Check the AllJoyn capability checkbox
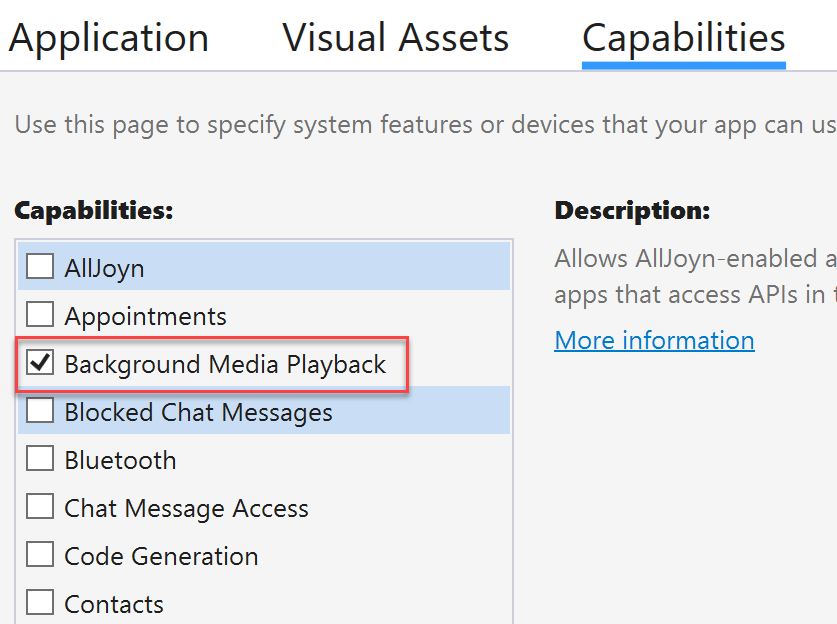 pos(40,266)
